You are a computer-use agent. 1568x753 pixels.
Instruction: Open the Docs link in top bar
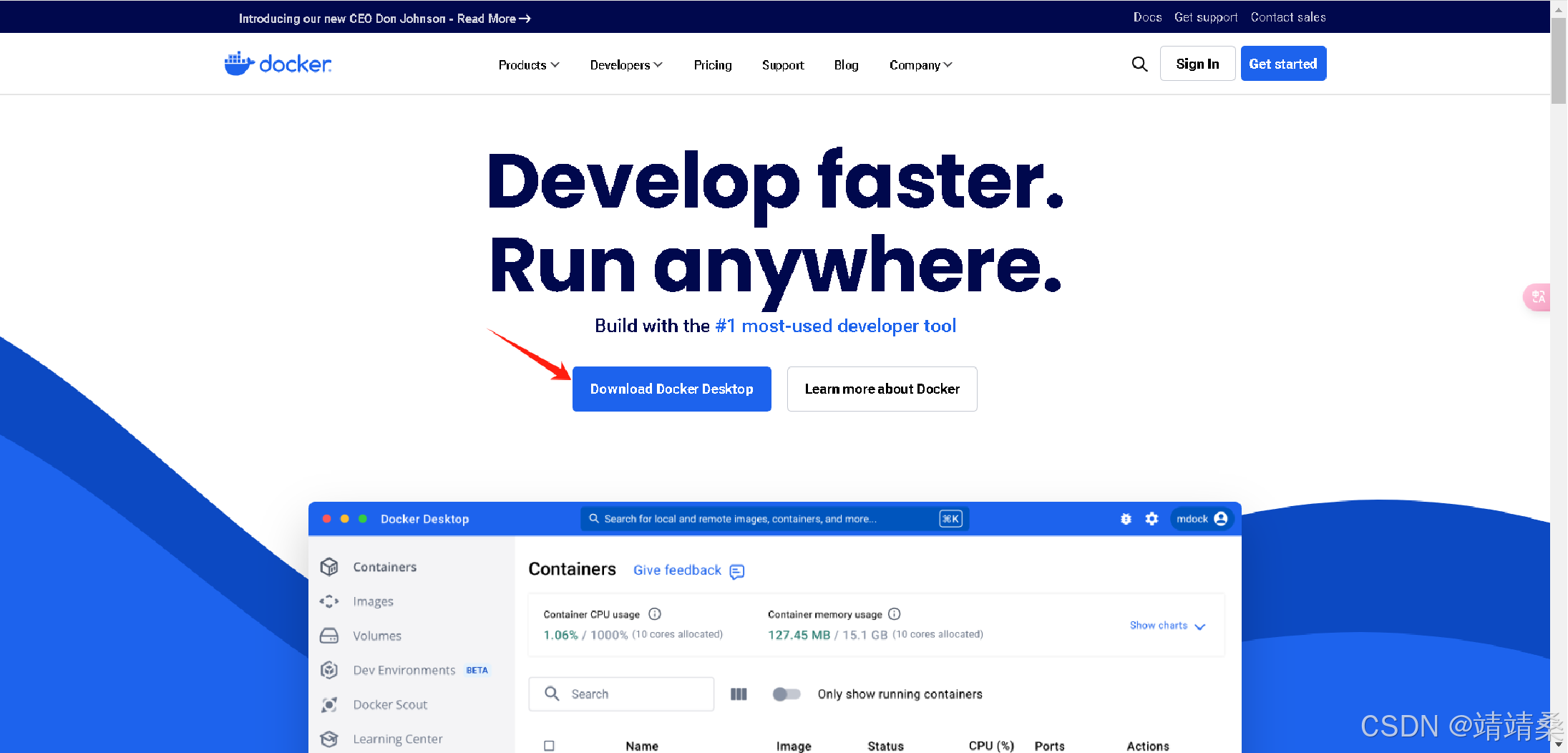coord(1147,17)
